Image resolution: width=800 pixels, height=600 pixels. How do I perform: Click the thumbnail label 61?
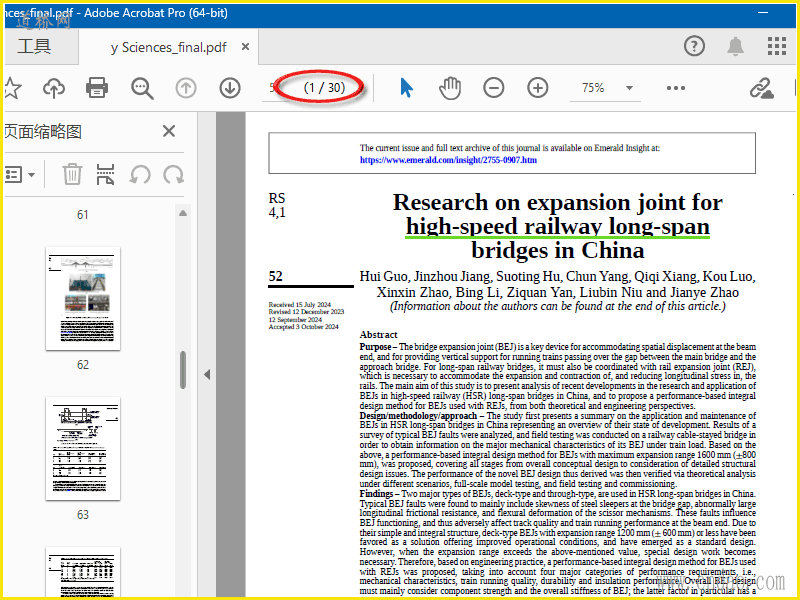click(83, 215)
